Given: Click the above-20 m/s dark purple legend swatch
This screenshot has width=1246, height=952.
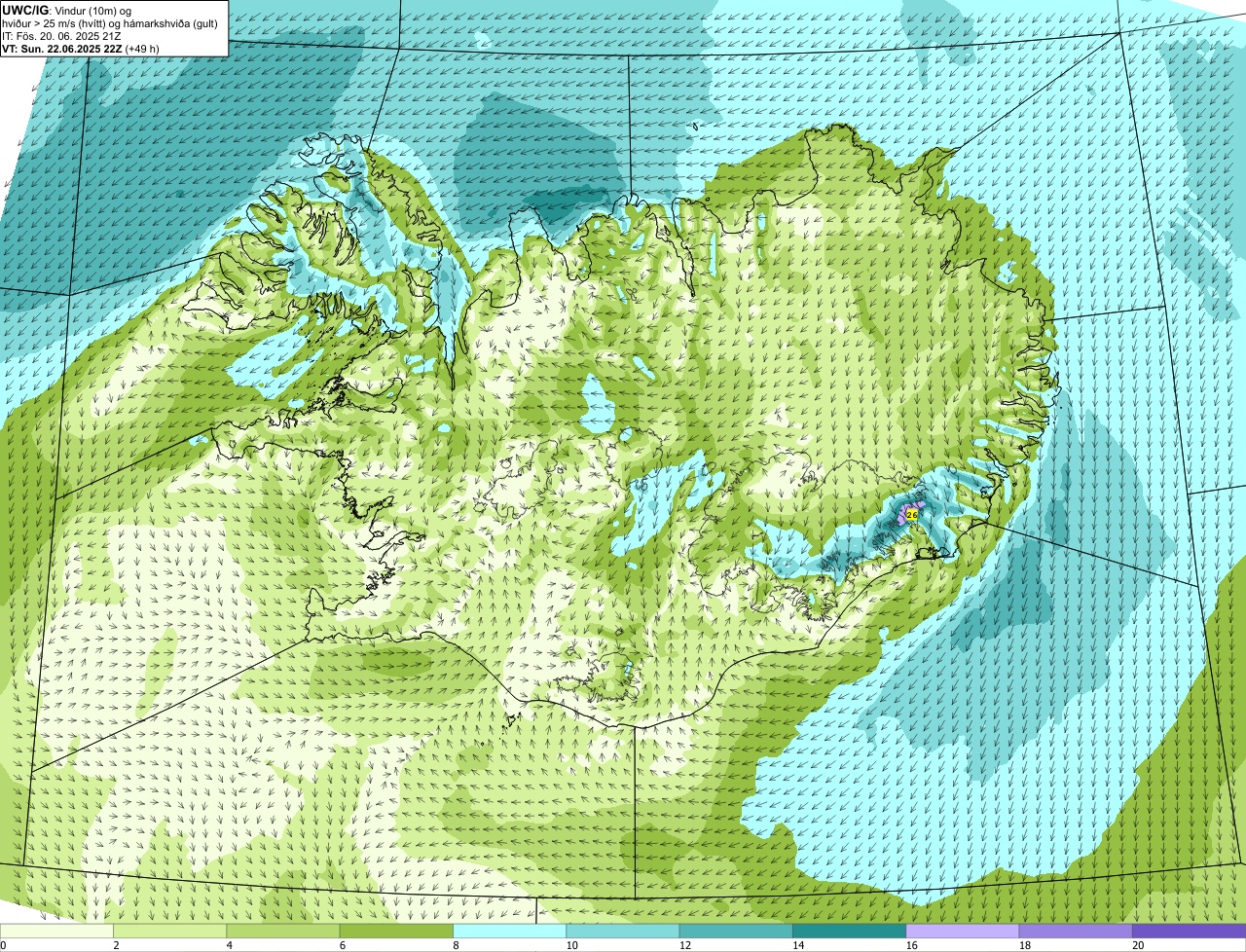Looking at the screenshot, I should point(1190,931).
